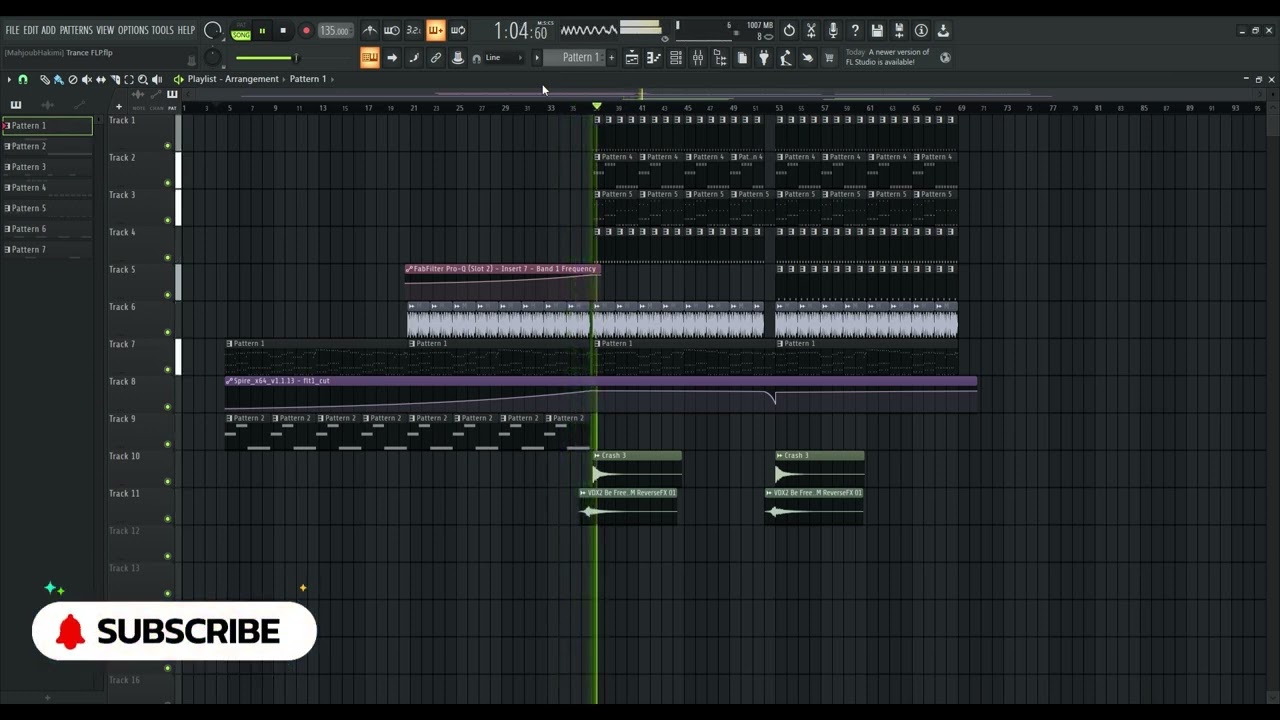
Task: Open the Playlist options arrow menu
Action: point(9,79)
